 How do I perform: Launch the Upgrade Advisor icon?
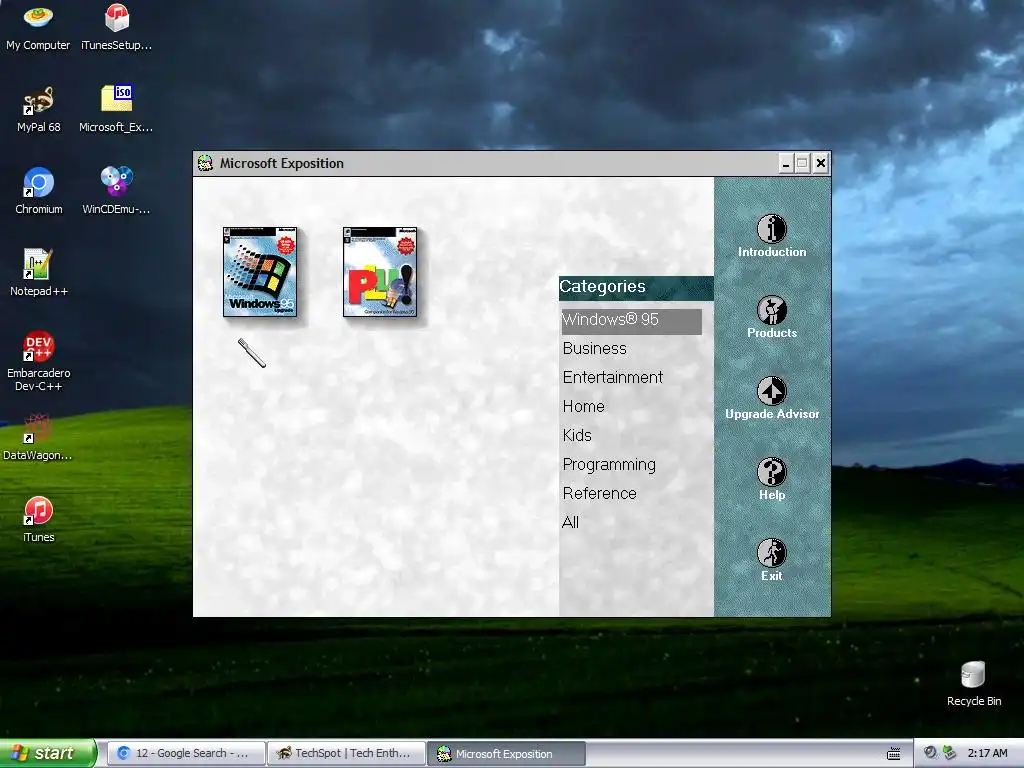(x=771, y=391)
